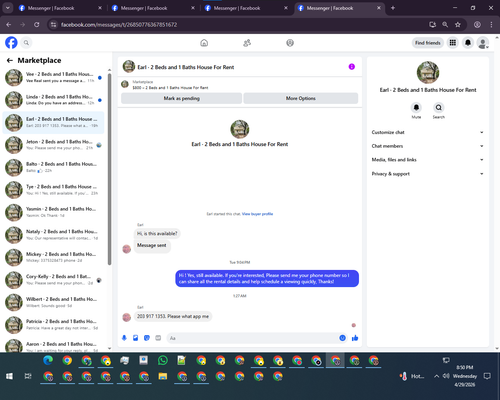Expand Chat members section
The width and height of the screenshot is (500, 400).
428,146
